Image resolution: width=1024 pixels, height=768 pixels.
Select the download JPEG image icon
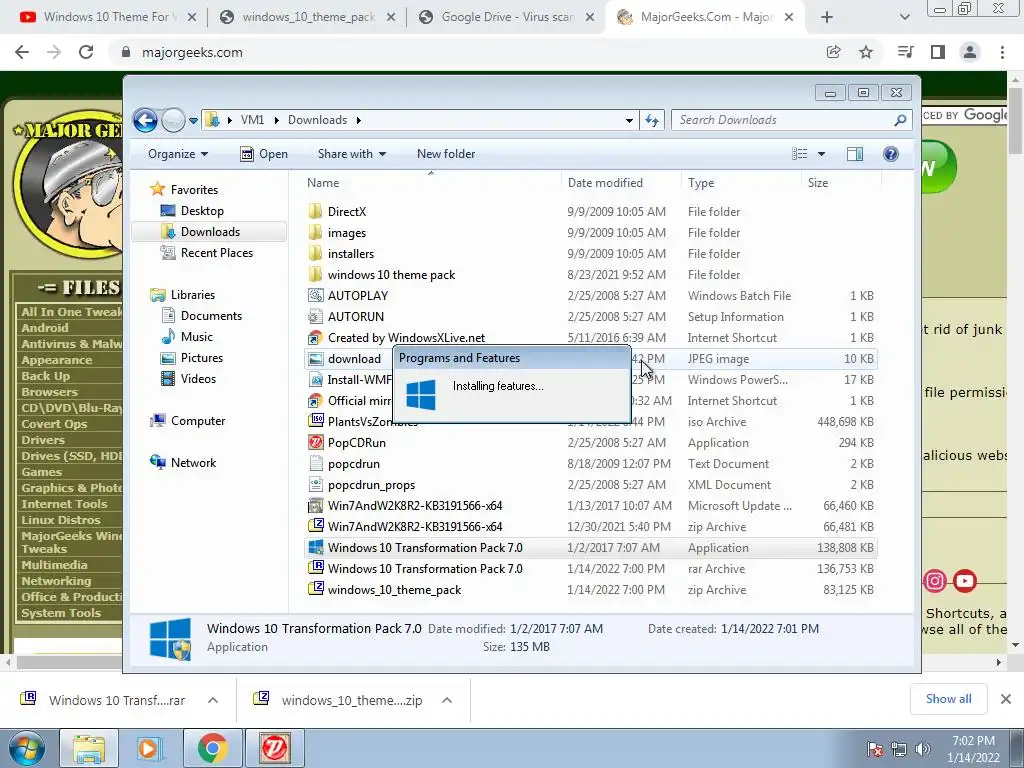click(315, 359)
